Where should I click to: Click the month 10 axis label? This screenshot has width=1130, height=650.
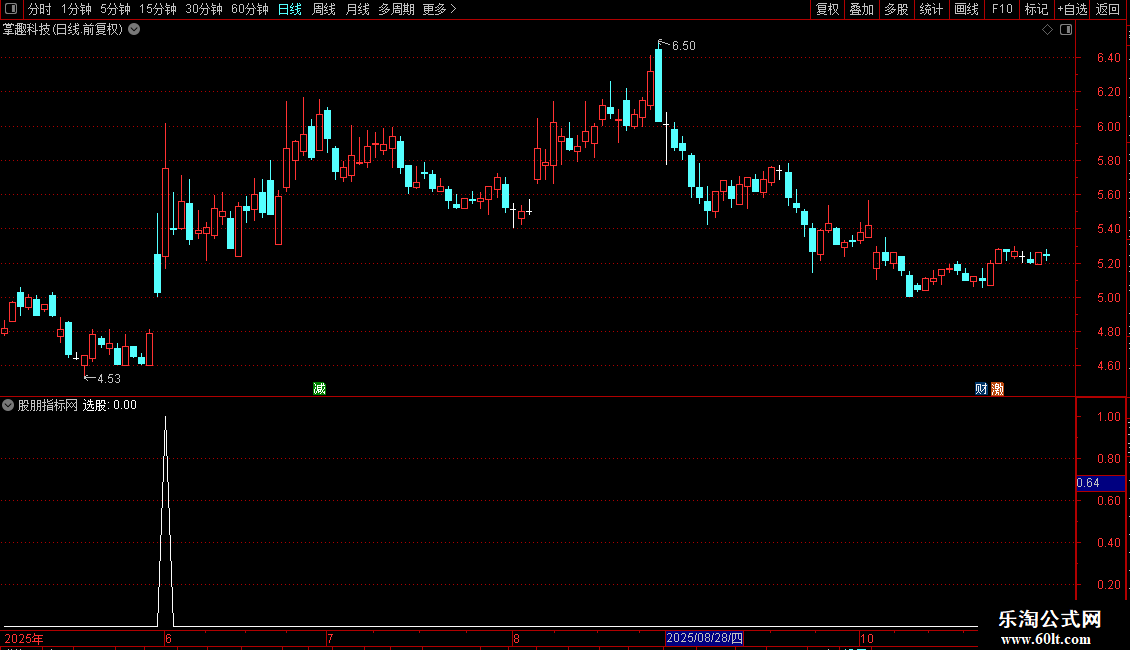(x=866, y=638)
